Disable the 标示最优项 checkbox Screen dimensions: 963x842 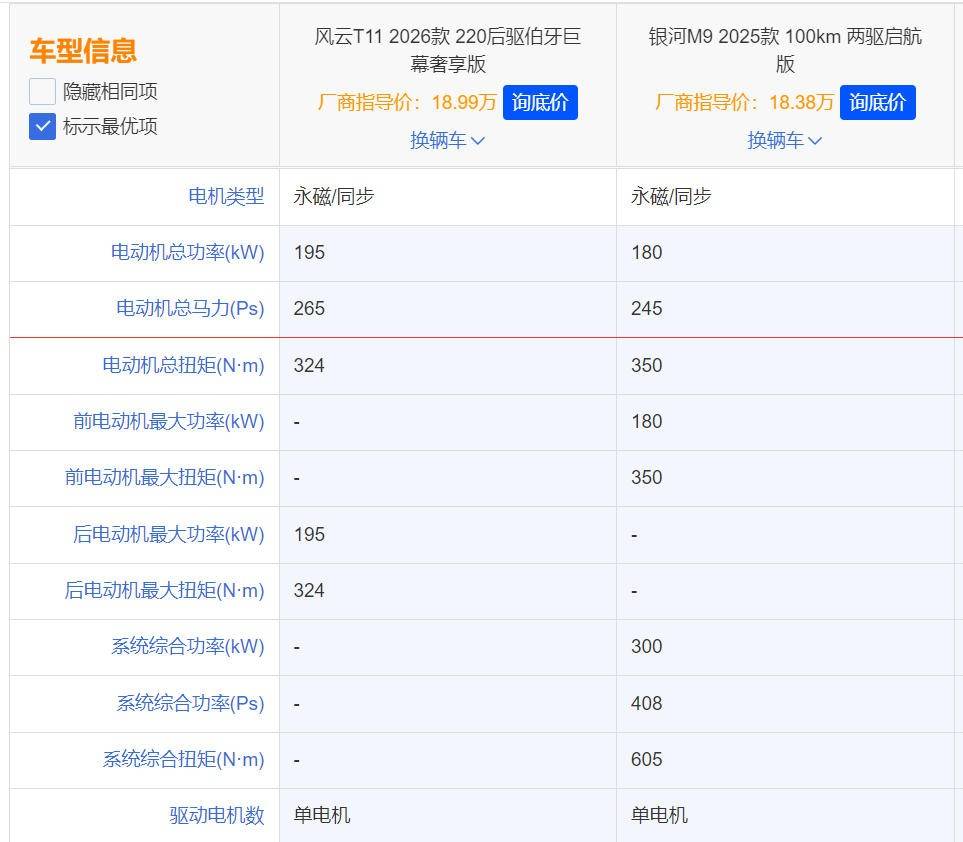pos(41,126)
